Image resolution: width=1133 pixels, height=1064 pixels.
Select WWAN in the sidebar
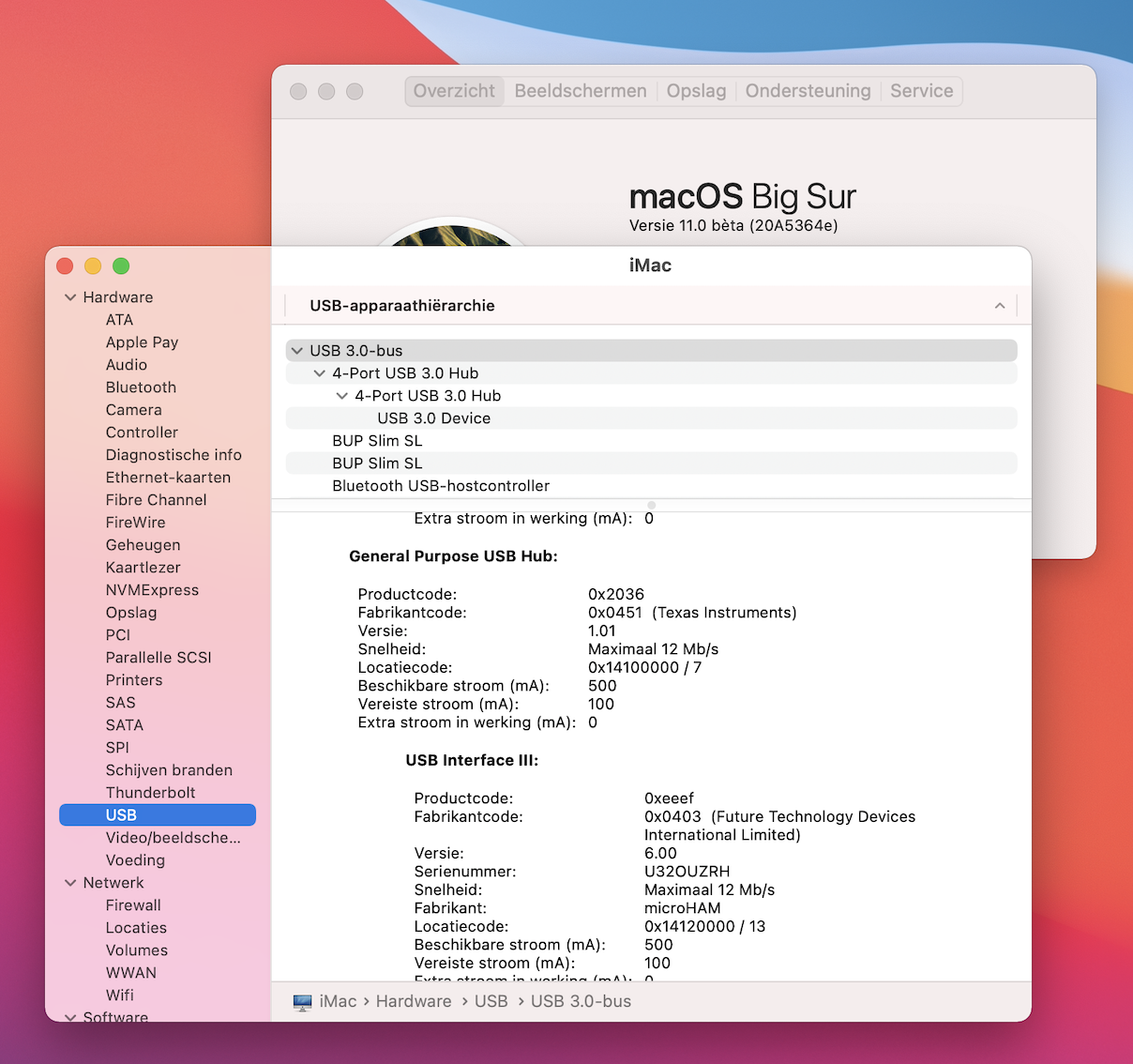[x=131, y=973]
